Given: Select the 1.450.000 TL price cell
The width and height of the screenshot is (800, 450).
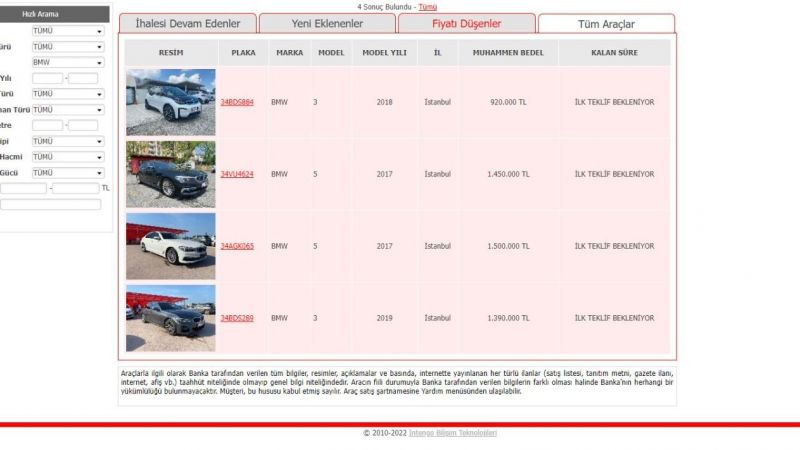Looking at the screenshot, I should click(x=508, y=174).
